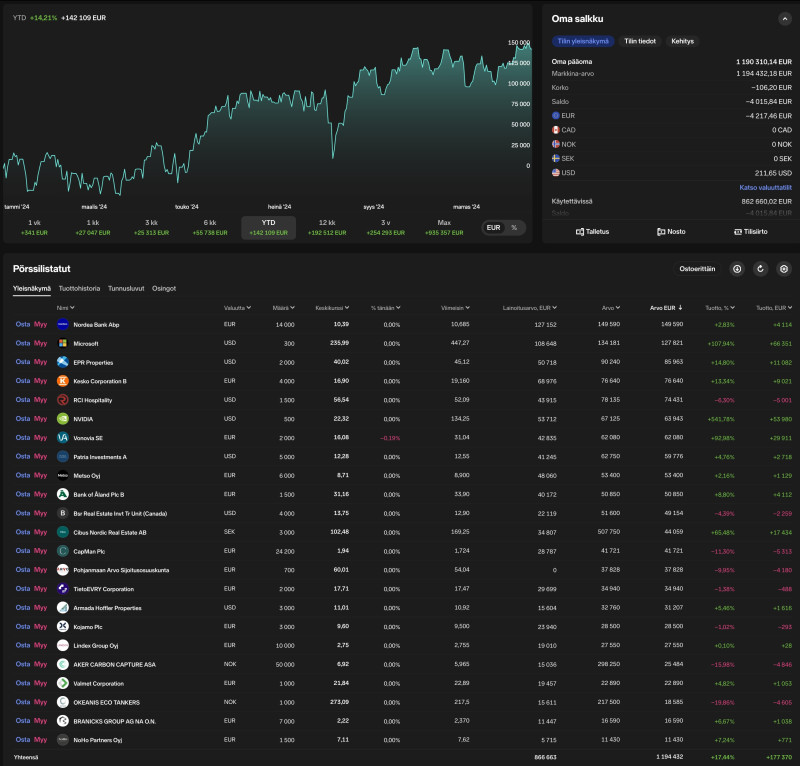This screenshot has width=800, height=766.
Task: Click the Bank of Åland logo
Action: (x=63, y=494)
